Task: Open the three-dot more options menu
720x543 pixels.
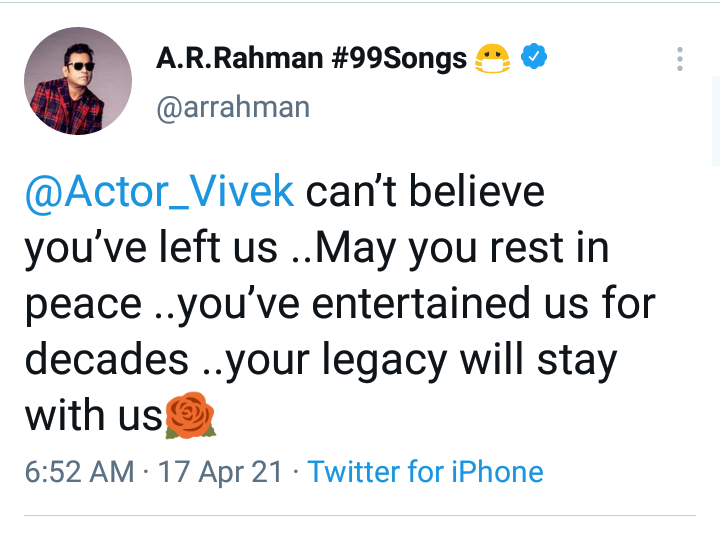Action: (x=680, y=59)
